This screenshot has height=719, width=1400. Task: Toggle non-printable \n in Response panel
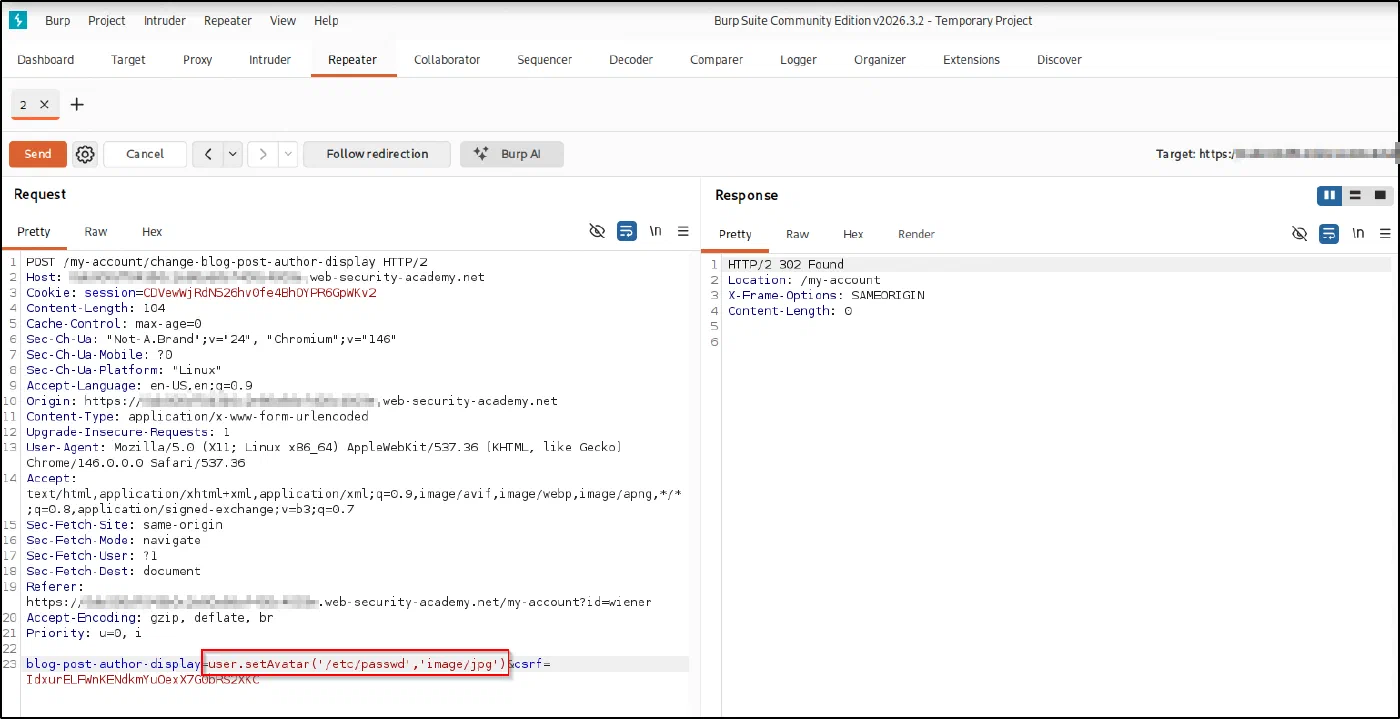pos(1358,233)
